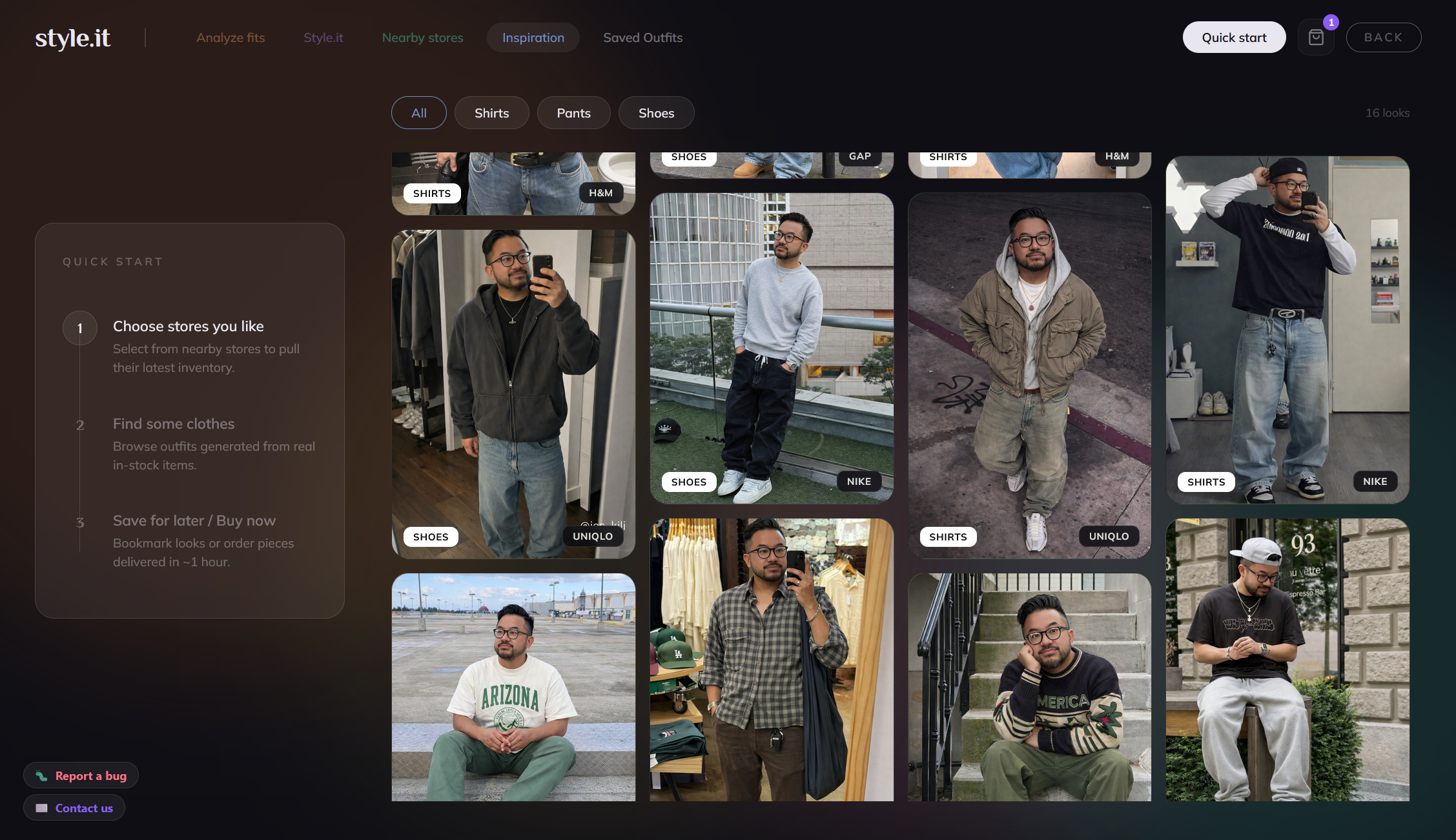Click the NIKE tag on the rooftop outfit
Image resolution: width=1456 pixels, height=840 pixels.
pos(859,481)
